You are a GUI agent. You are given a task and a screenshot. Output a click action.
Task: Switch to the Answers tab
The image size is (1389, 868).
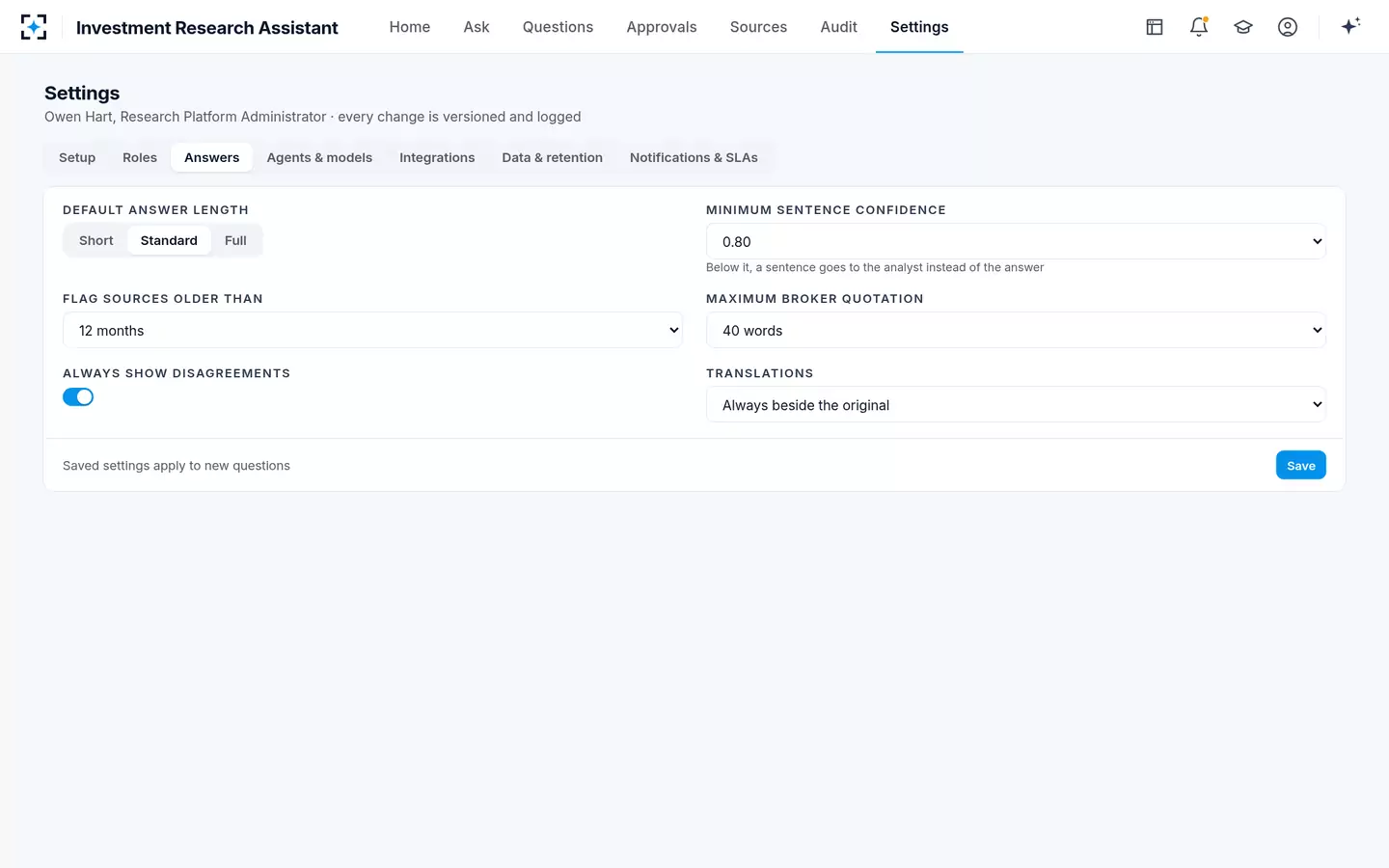click(211, 157)
